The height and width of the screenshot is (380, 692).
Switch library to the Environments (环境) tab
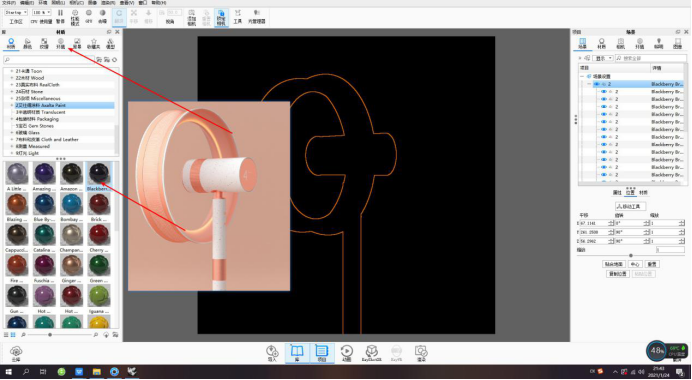point(60,43)
